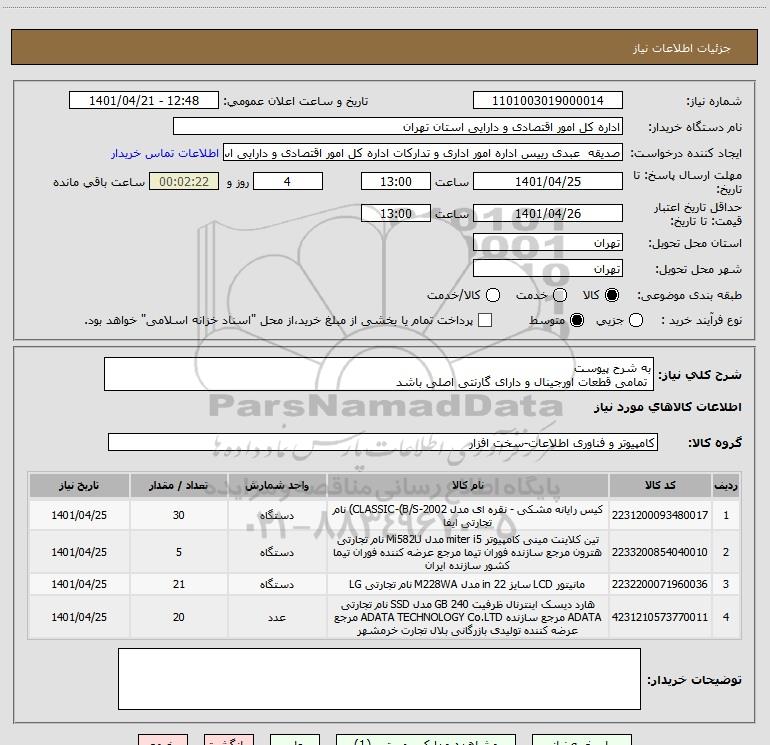Click product code 2232200071960036
770x745 pixels.
tap(660, 584)
